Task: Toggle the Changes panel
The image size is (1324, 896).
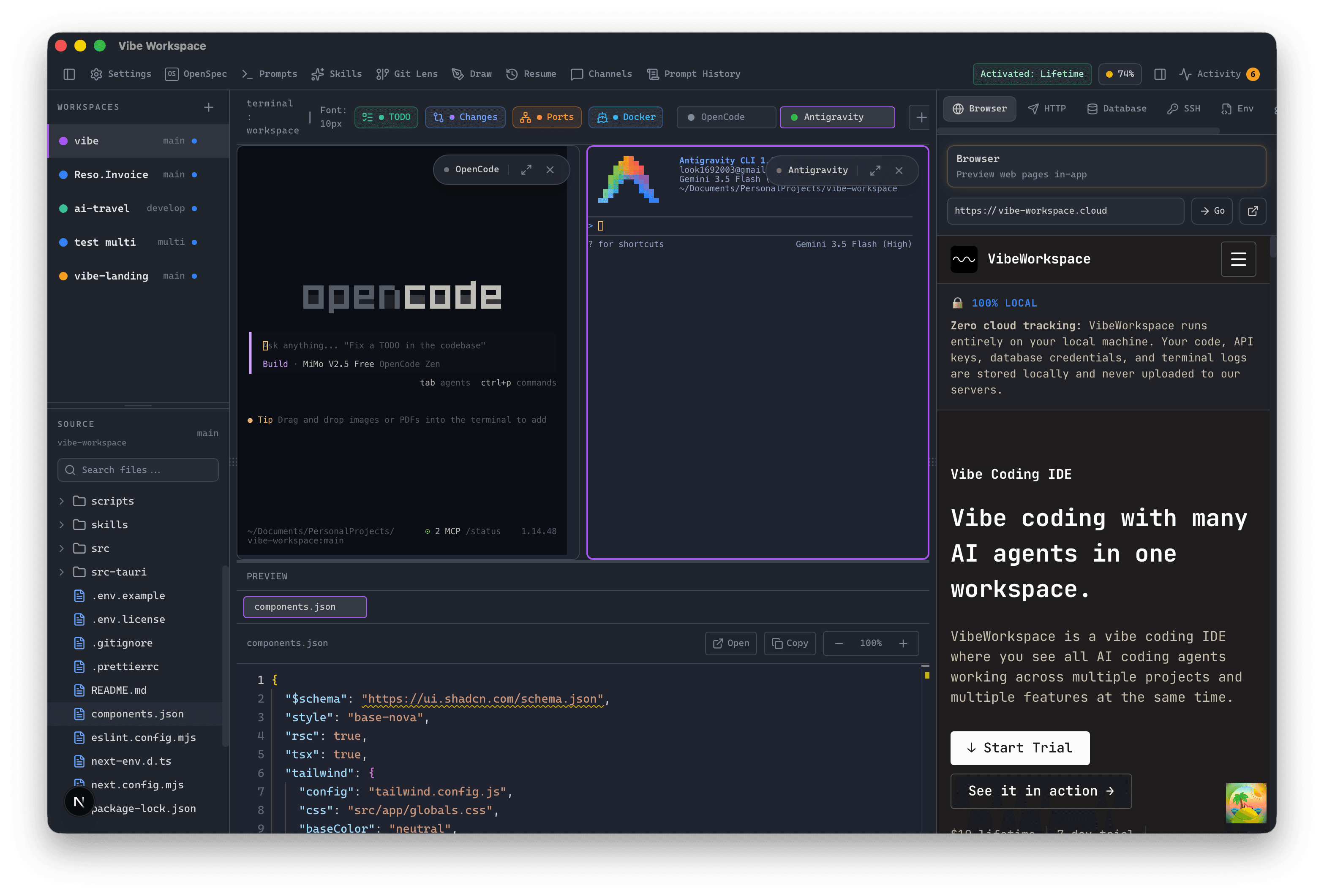Action: [x=465, y=117]
